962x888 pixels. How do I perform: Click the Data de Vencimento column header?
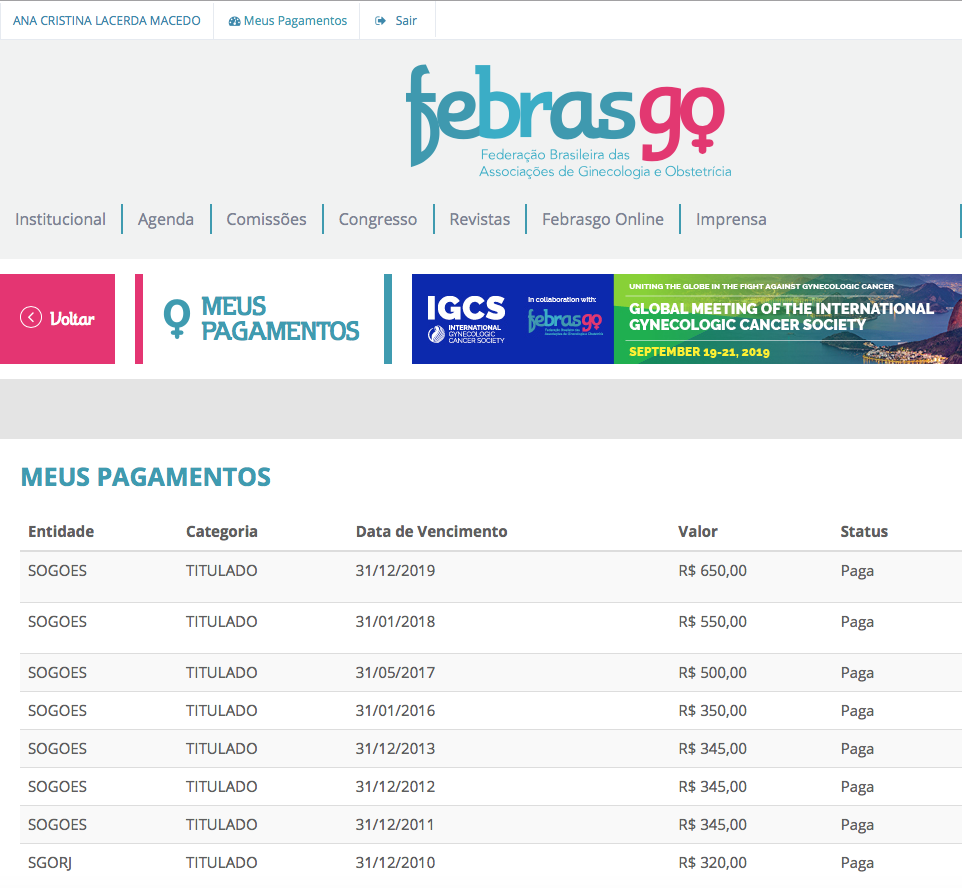click(431, 531)
